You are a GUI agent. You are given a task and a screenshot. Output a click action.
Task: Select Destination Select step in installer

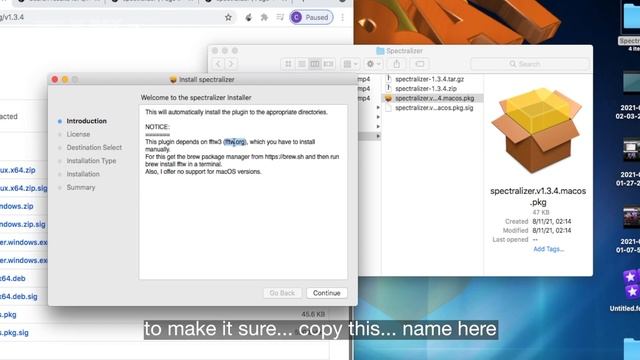click(x=94, y=147)
